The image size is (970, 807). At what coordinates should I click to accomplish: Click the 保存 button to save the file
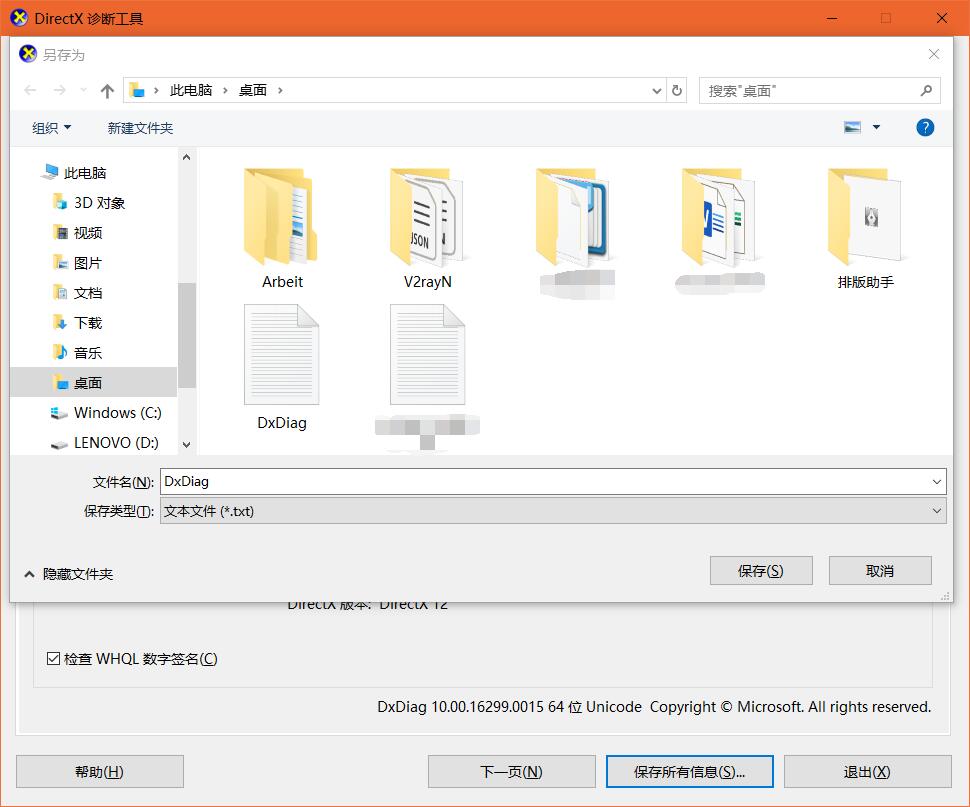(761, 570)
